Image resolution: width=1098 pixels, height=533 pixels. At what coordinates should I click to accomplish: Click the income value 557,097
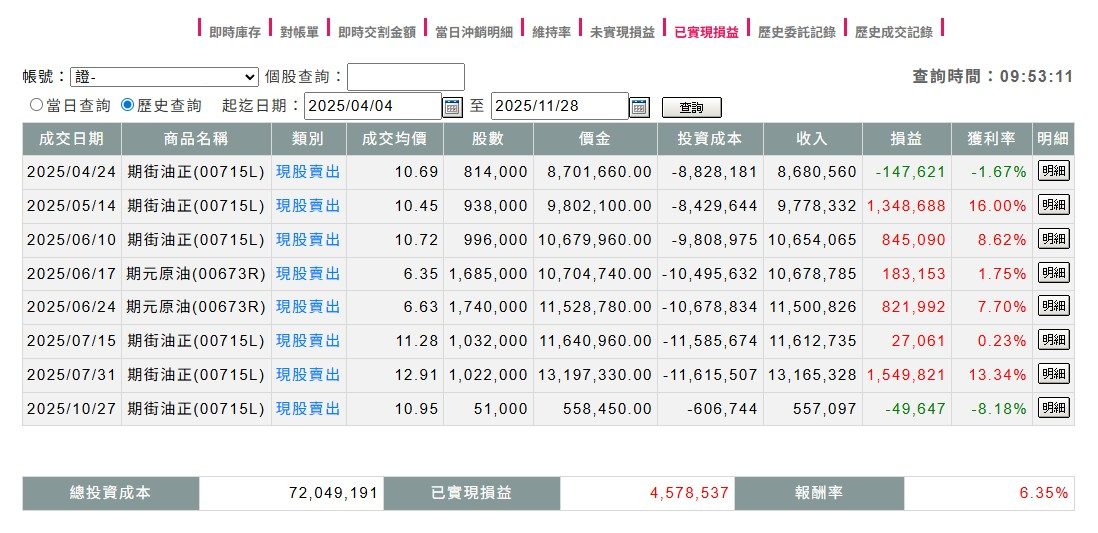(824, 408)
